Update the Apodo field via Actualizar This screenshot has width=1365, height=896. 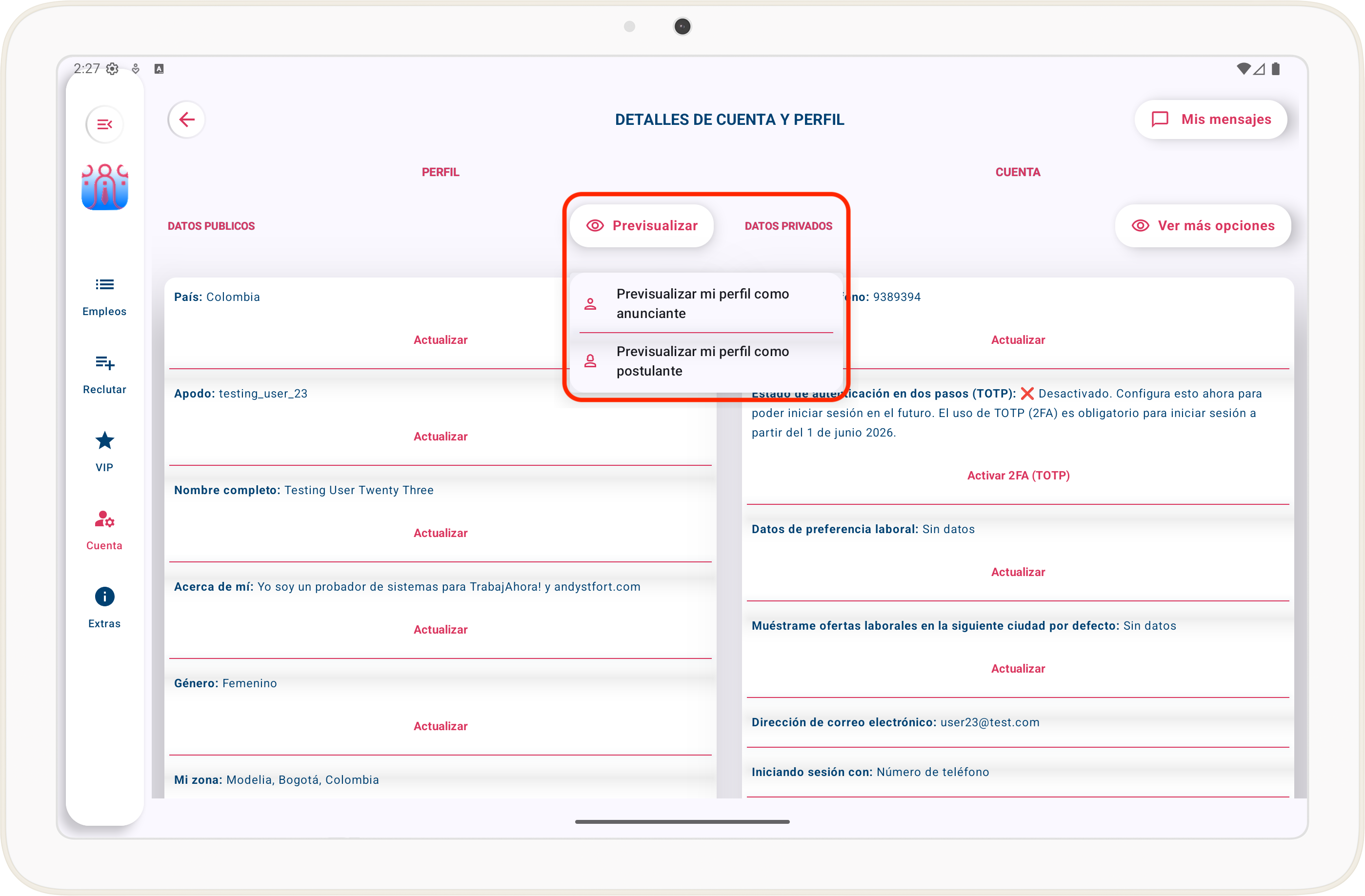click(x=441, y=436)
